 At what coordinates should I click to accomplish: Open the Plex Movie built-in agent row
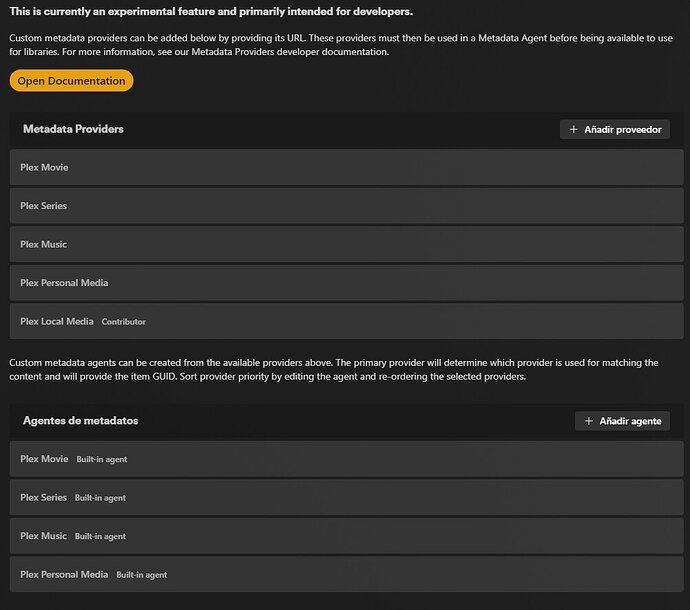pyautogui.click(x=346, y=459)
